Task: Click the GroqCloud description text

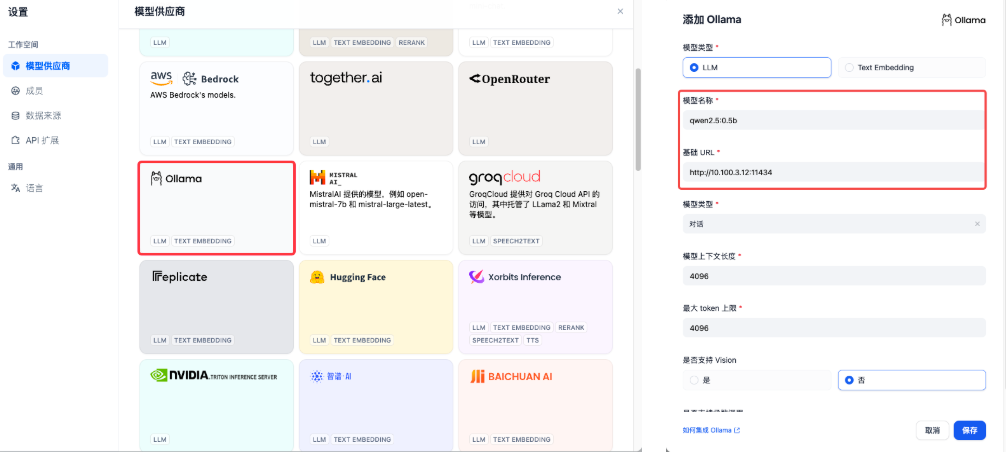Action: pyautogui.click(x=534, y=205)
